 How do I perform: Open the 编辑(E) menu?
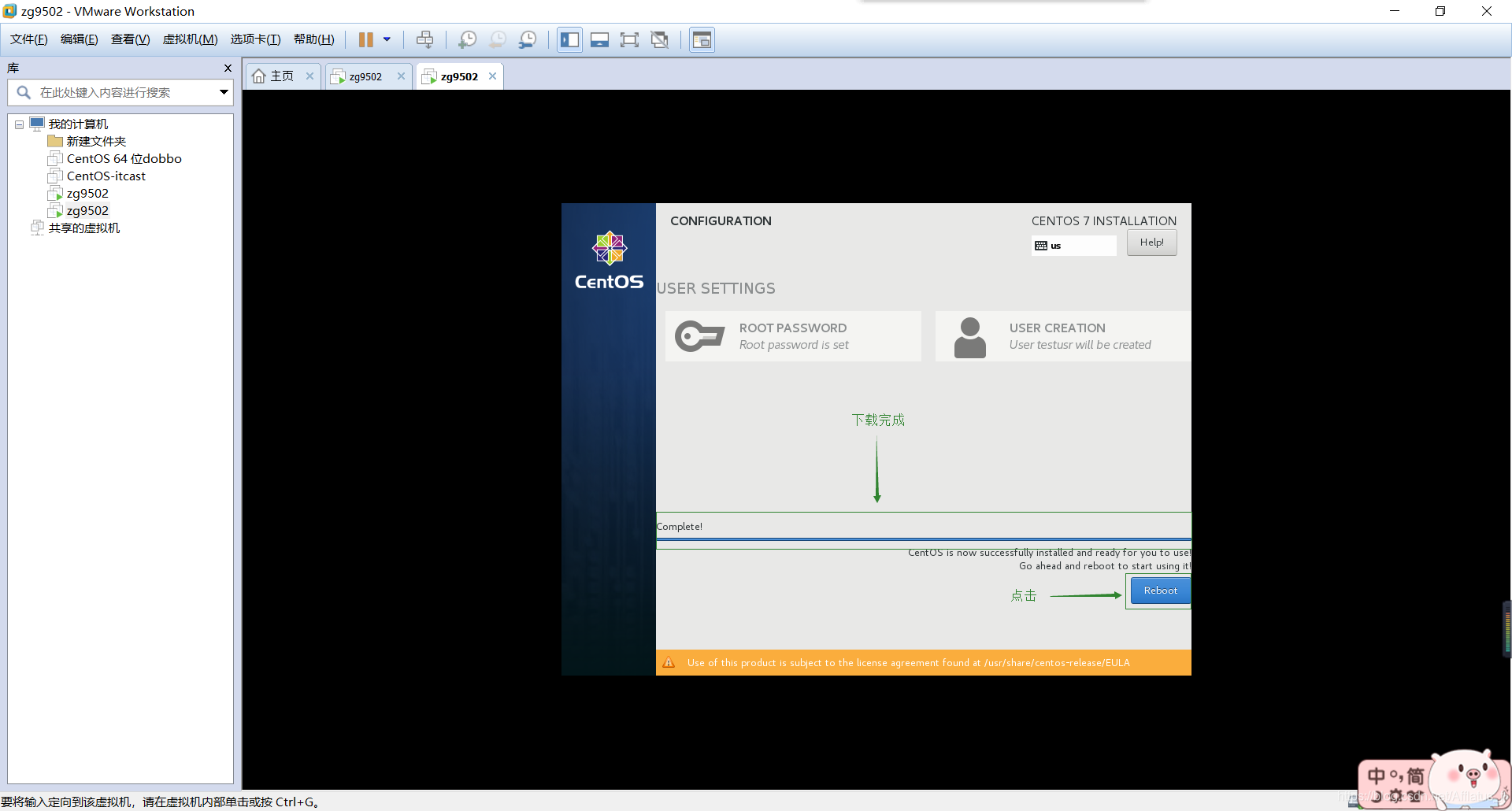click(x=79, y=39)
